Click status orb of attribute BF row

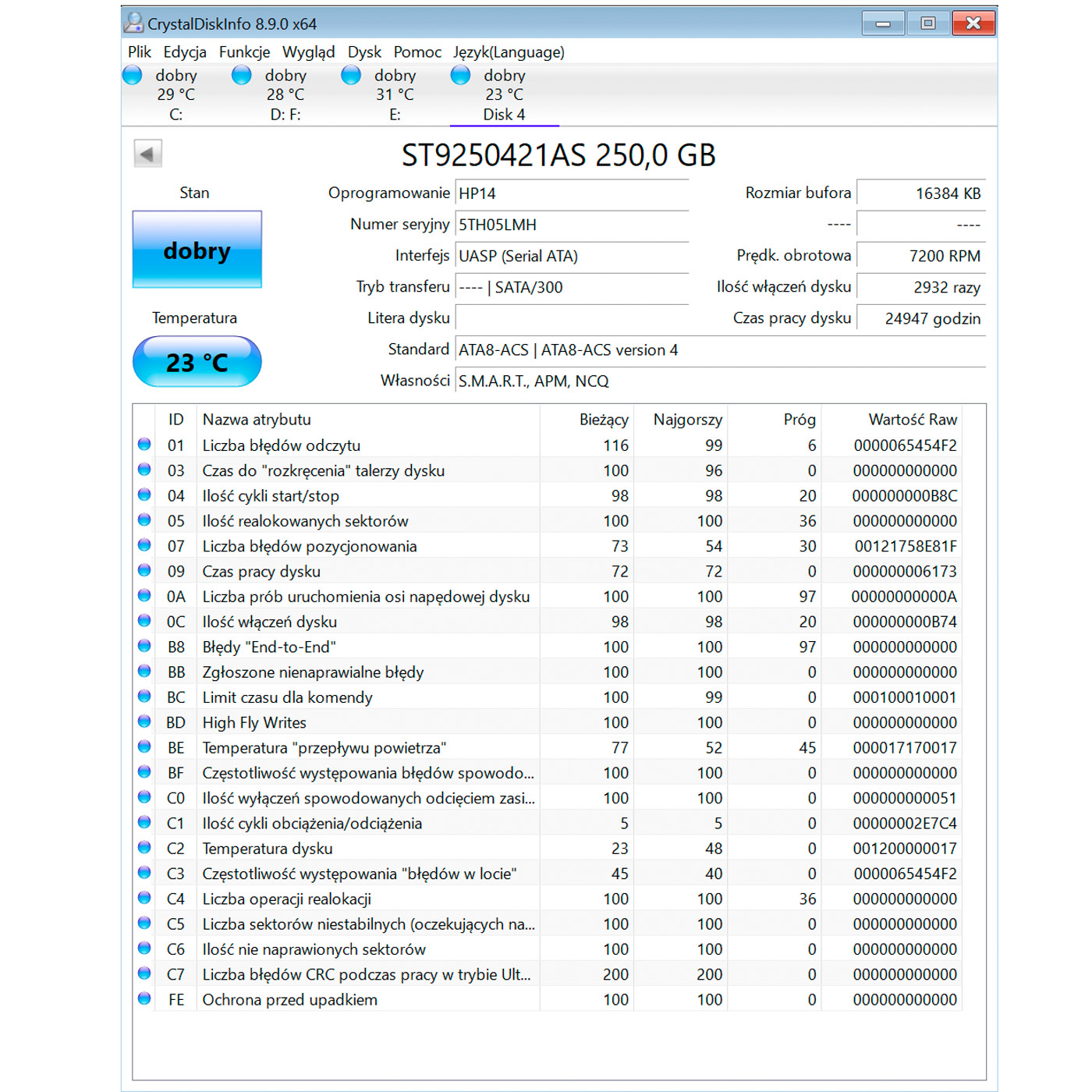pyautogui.click(x=144, y=771)
